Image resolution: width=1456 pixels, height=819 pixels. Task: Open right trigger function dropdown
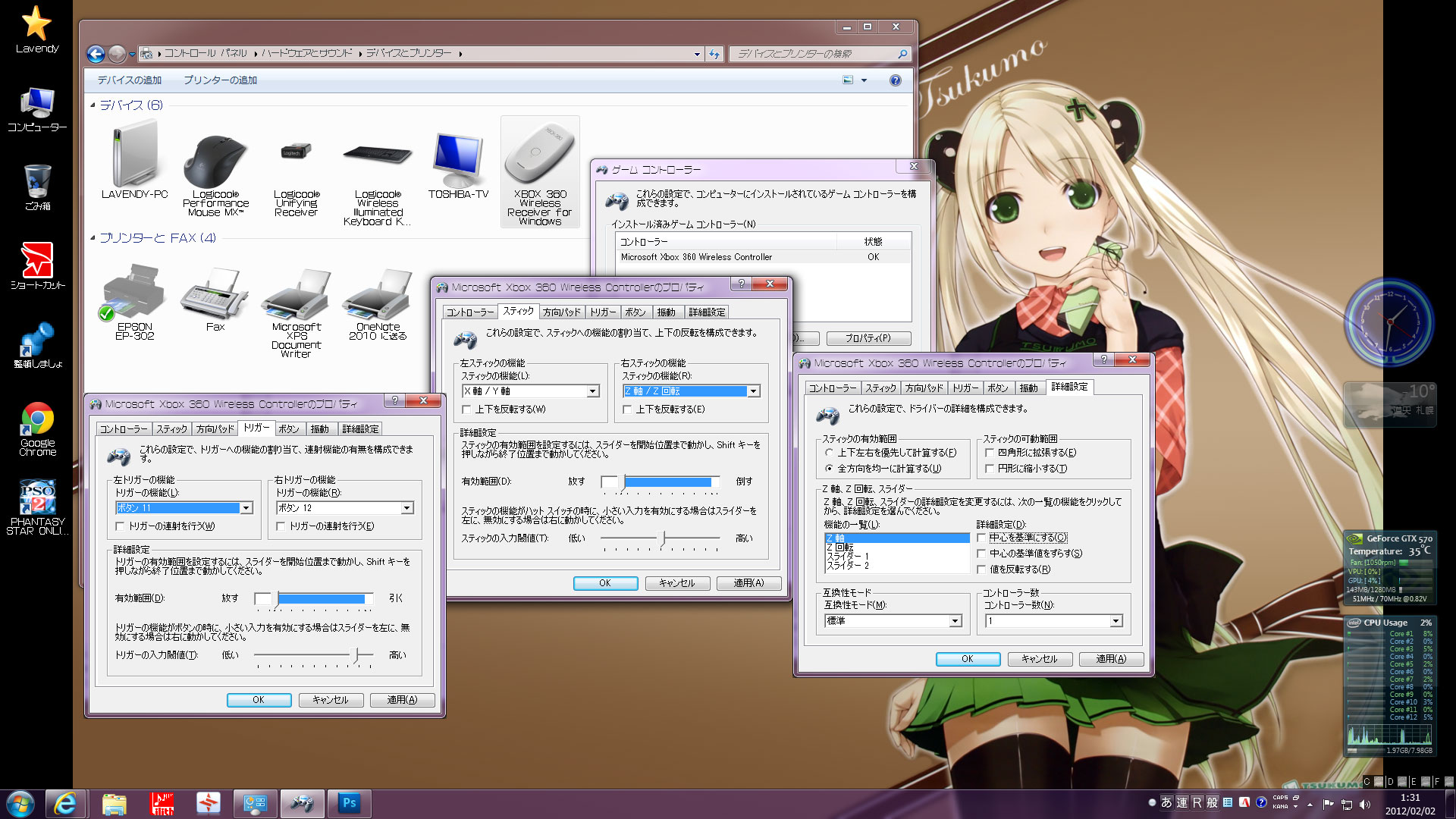(x=407, y=508)
